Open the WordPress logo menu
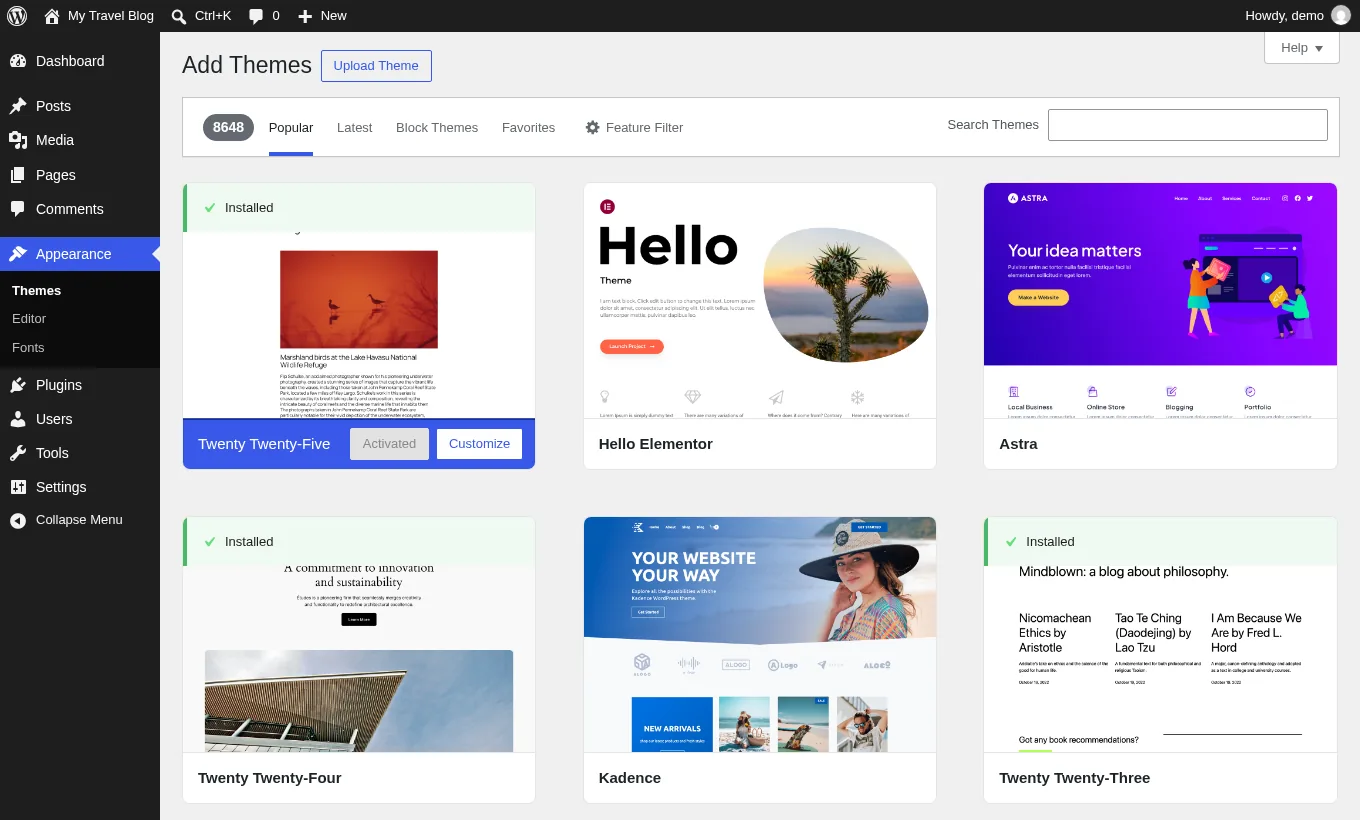The width and height of the screenshot is (1360, 820). tap(17, 16)
